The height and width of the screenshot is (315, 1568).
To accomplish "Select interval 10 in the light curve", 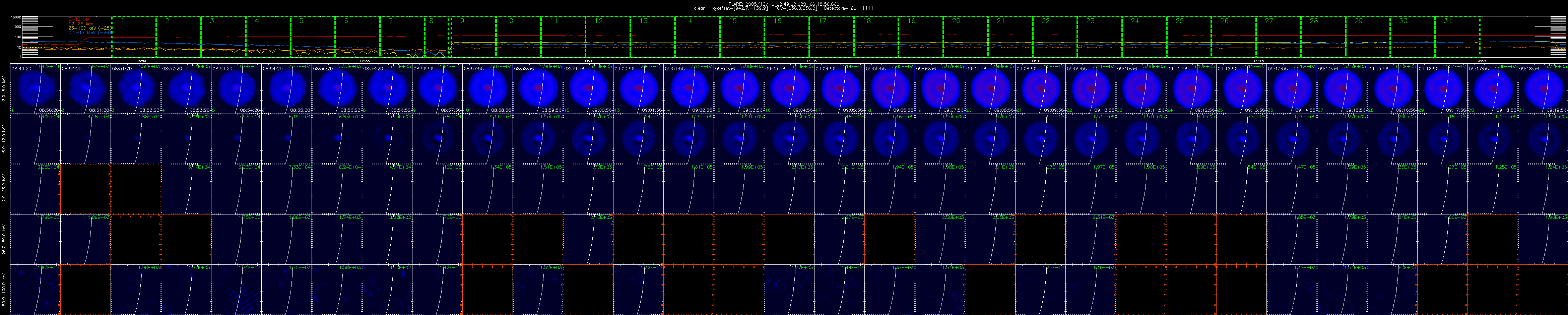I will (x=519, y=37).
